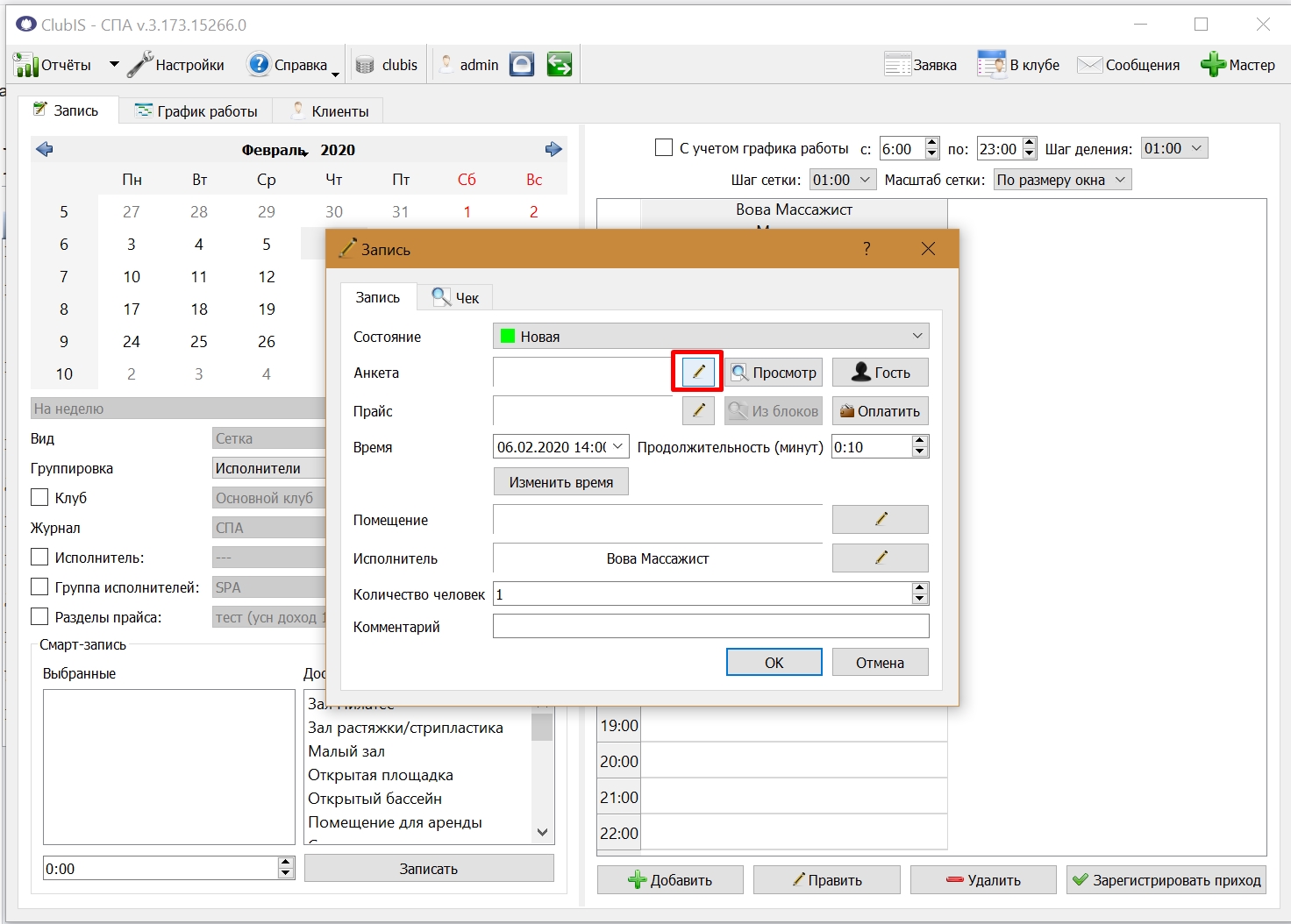Screen dimensions: 1291x924
Task: Click the Справка help icon
Action: 259,64
